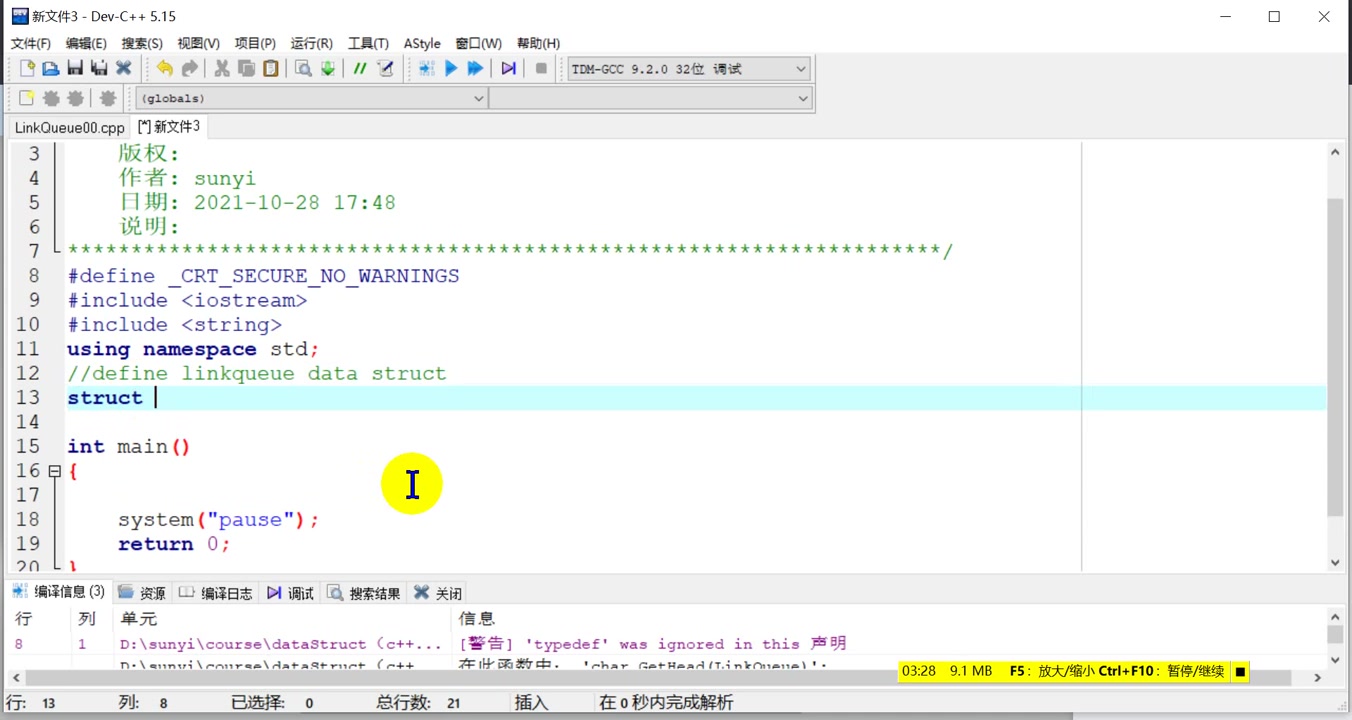Save all open files
The width and height of the screenshot is (1352, 720).
(99, 68)
